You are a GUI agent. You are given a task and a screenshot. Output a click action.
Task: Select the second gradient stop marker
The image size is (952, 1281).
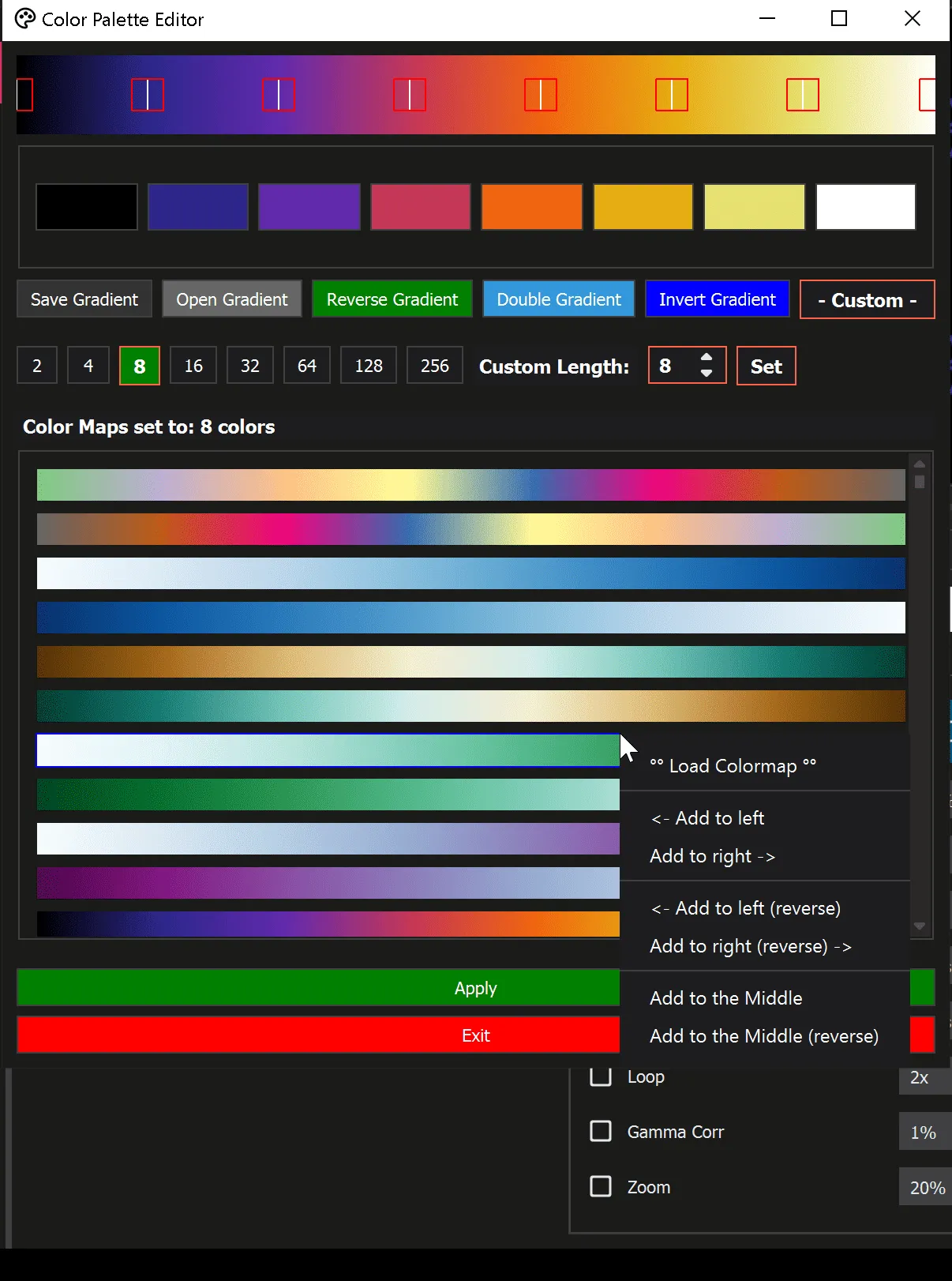click(x=148, y=95)
